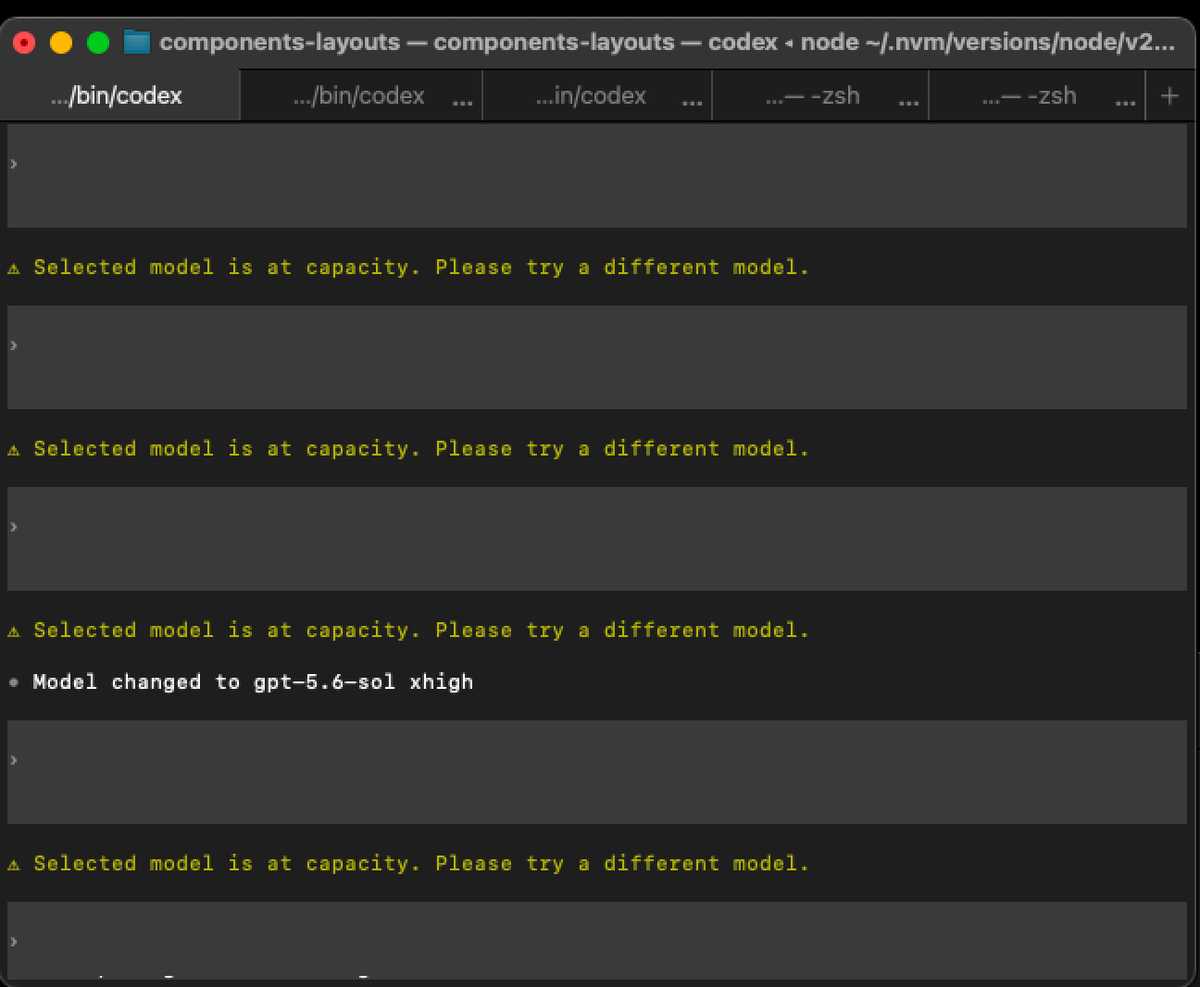Maximize the terminal with green button

pyautogui.click(x=98, y=42)
